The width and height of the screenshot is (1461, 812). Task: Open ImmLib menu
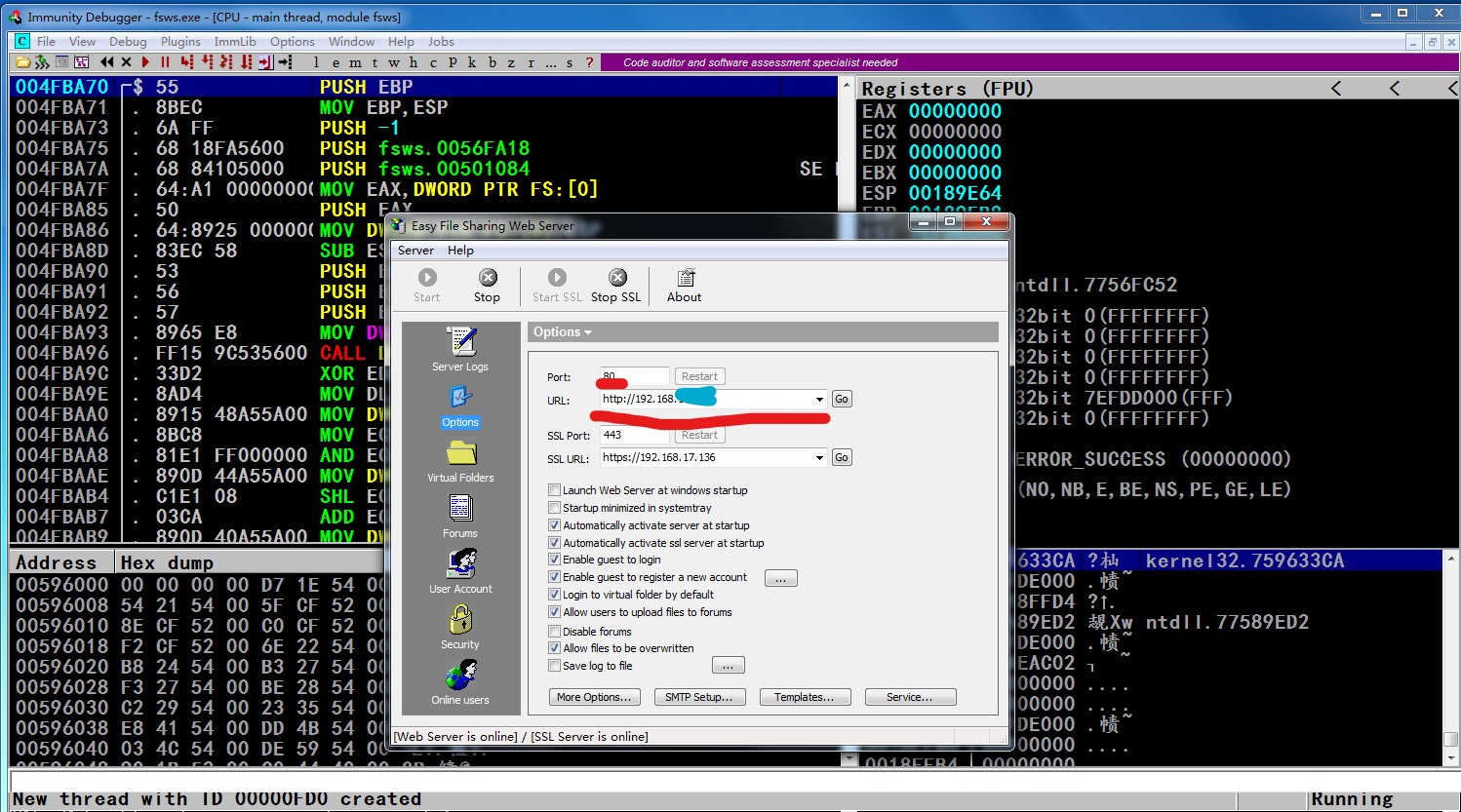click(235, 42)
